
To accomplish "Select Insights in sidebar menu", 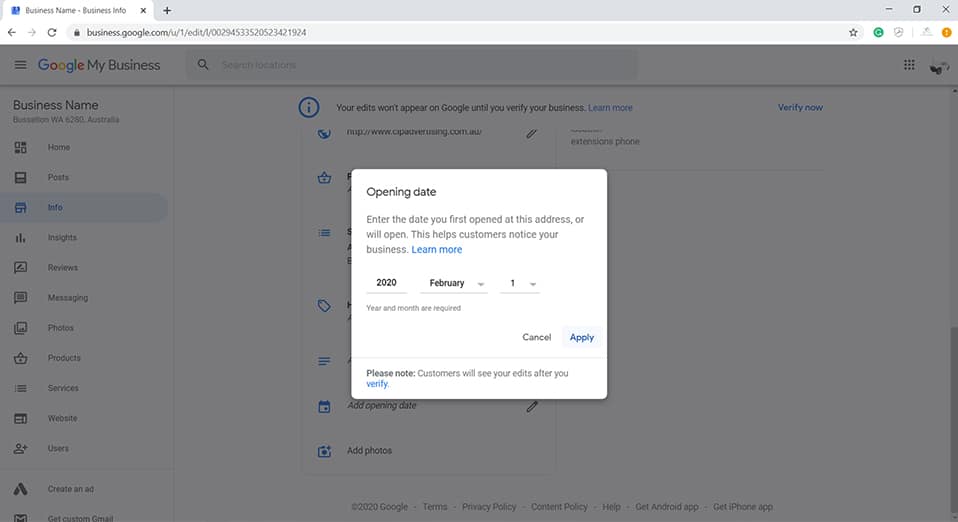I will pyautogui.click(x=62, y=238).
